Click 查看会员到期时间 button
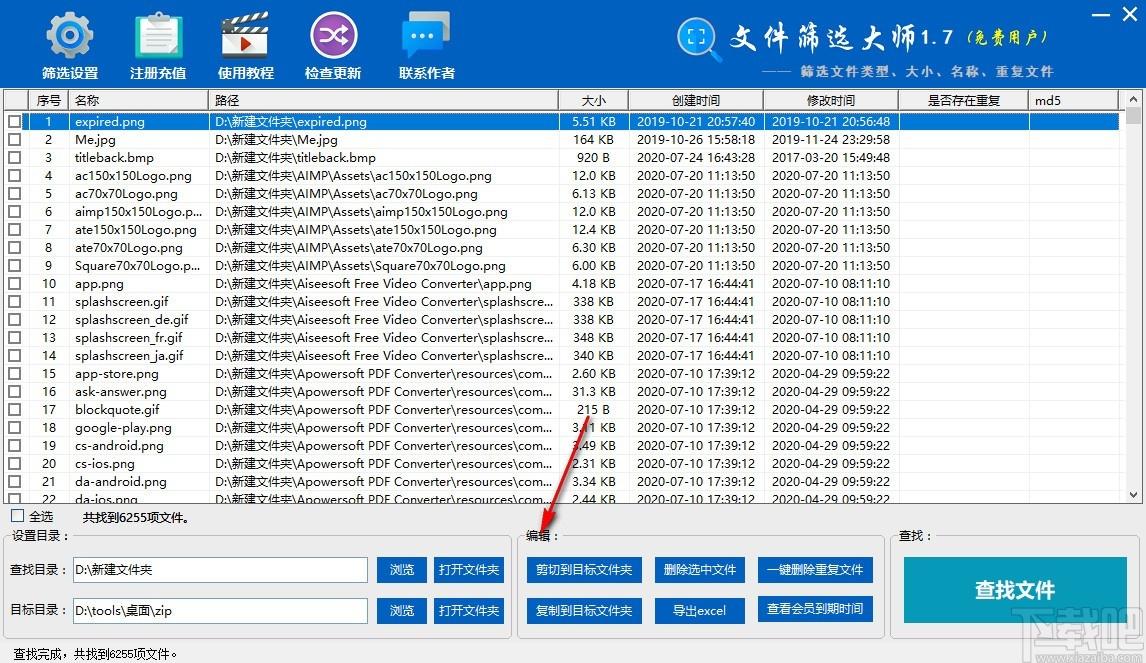 pos(815,609)
